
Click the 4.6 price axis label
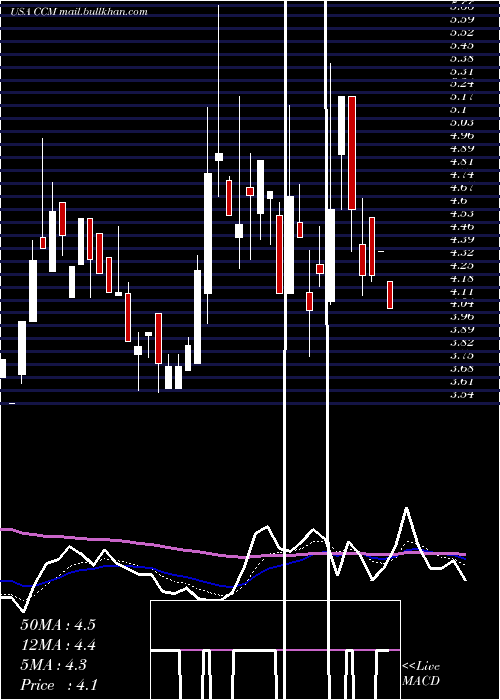pyautogui.click(x=458, y=200)
